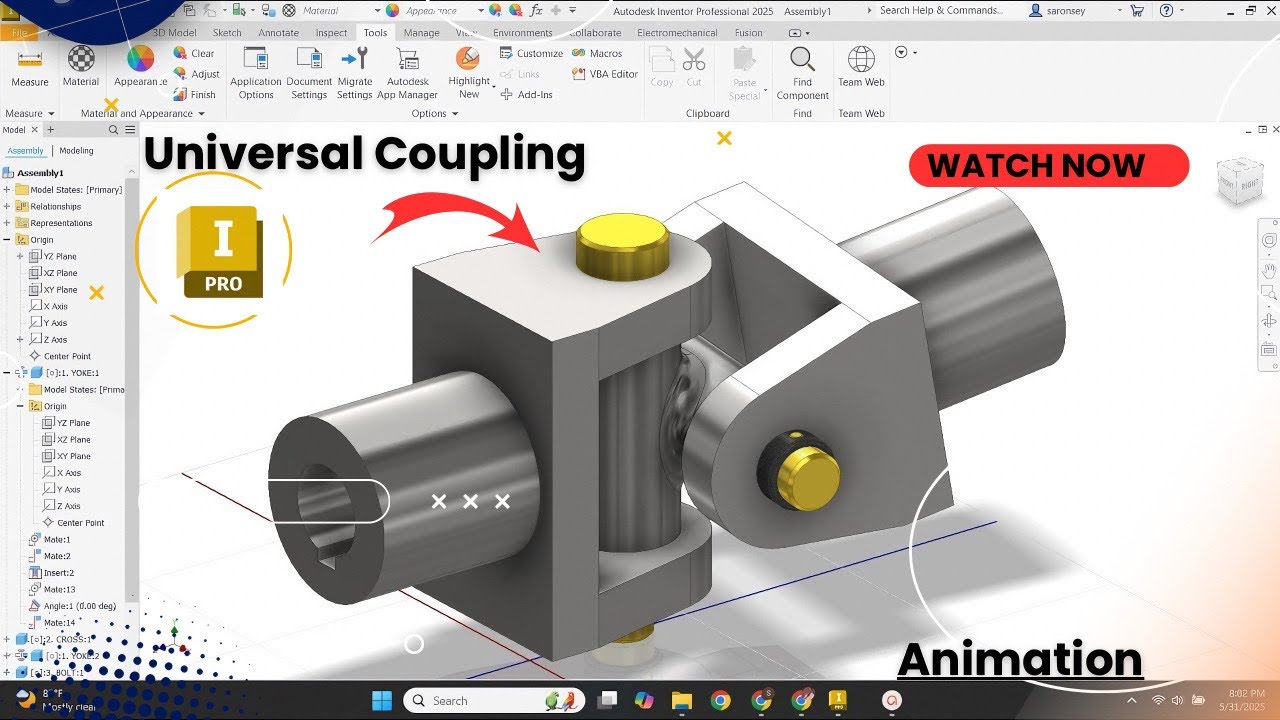Select Angle:1 (0.00 deg) constraint
The width and height of the screenshot is (1280, 720).
(71, 606)
